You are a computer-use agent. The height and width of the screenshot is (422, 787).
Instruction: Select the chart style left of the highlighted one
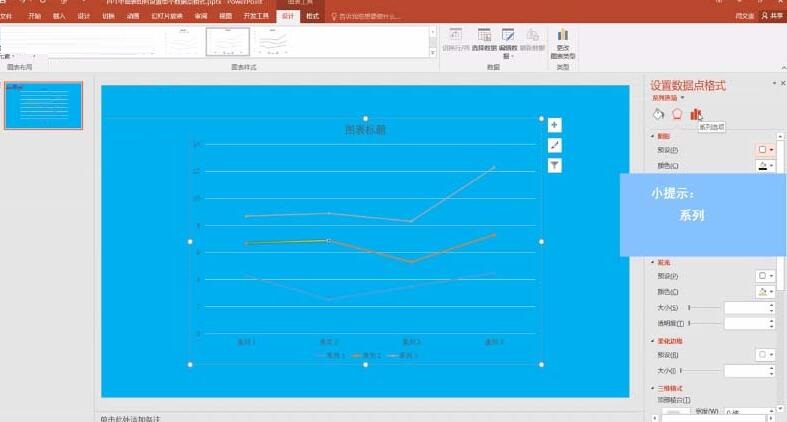[x=183, y=42]
